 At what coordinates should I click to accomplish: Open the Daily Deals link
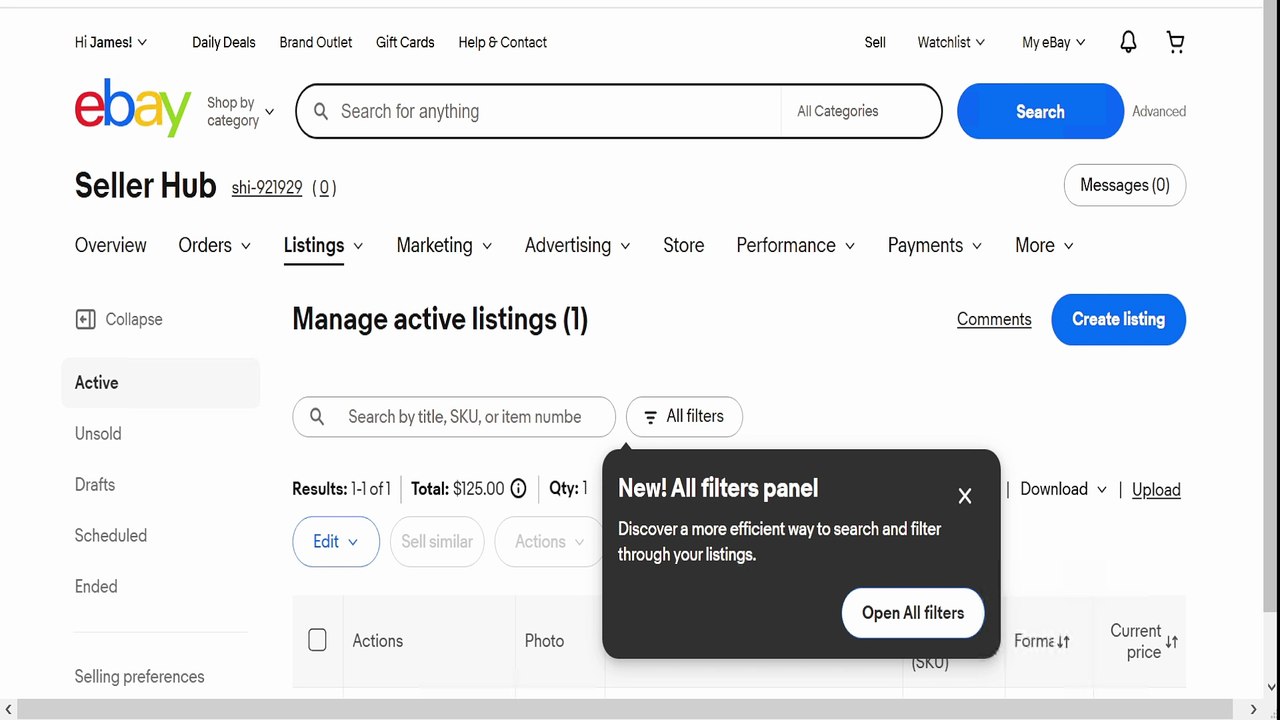tap(224, 42)
